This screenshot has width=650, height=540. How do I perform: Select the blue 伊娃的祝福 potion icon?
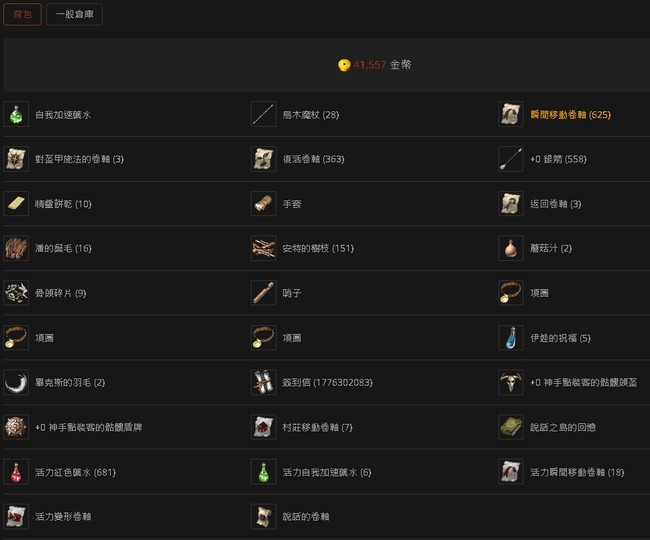[511, 338]
